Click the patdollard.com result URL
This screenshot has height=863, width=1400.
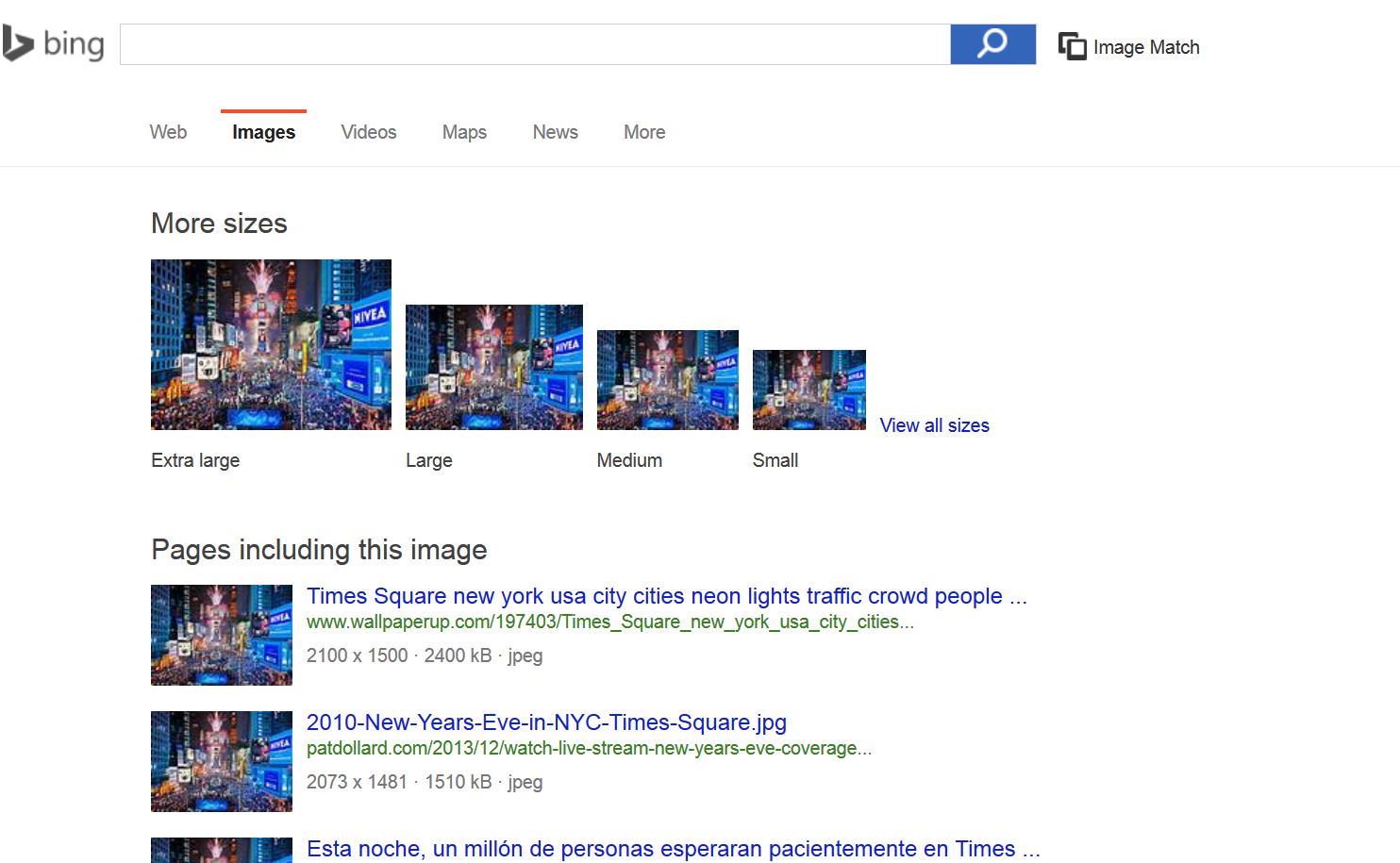pos(589,748)
